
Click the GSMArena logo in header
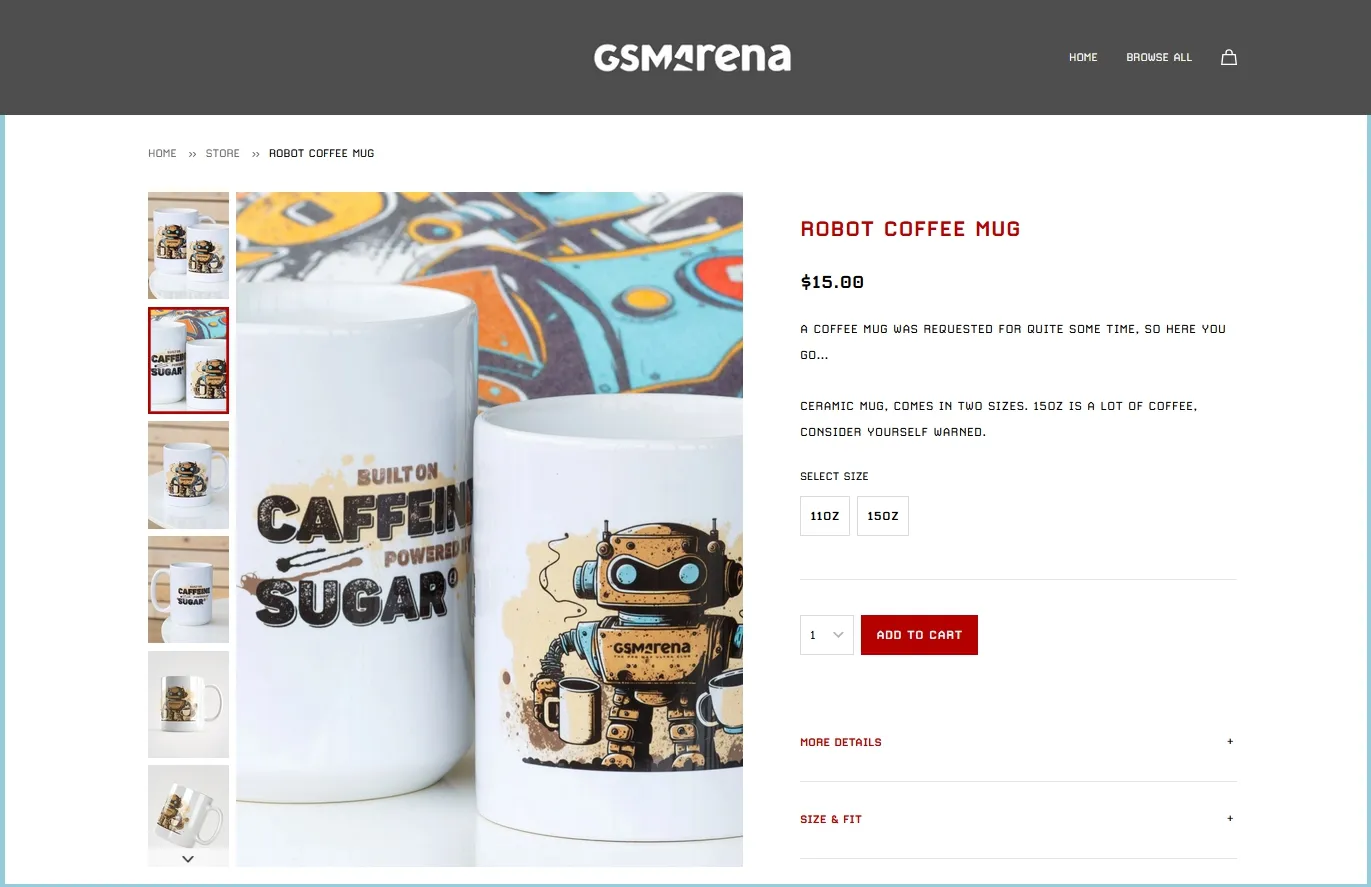(x=692, y=58)
